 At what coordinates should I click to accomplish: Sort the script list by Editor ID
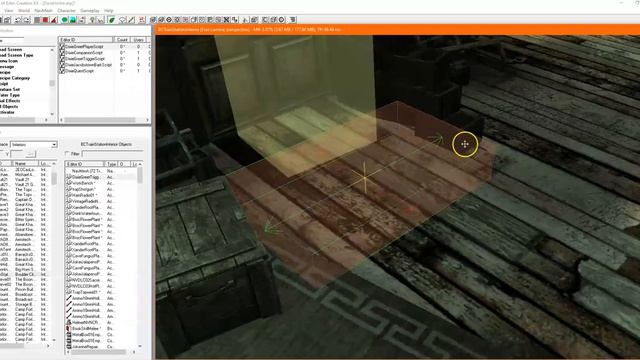[86, 40]
